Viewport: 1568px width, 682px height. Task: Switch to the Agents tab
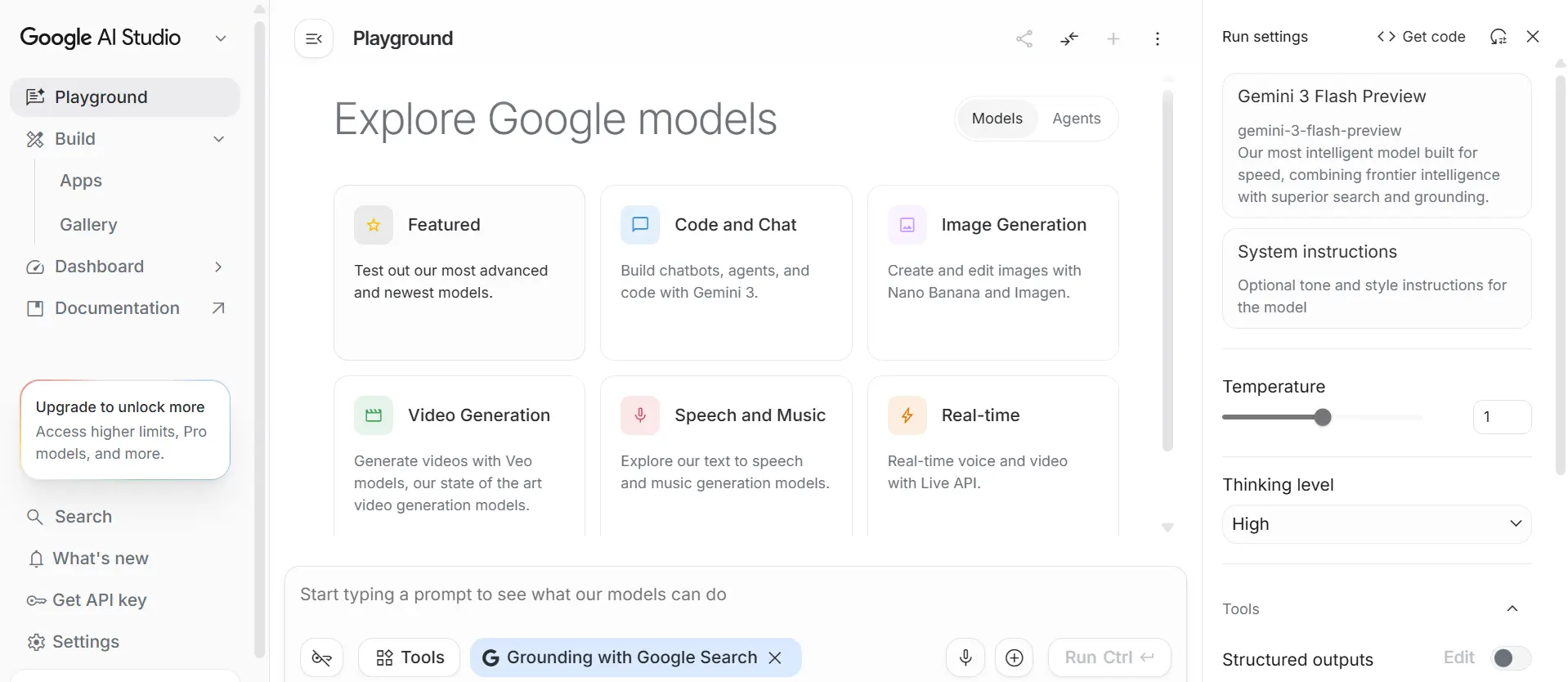tap(1077, 119)
